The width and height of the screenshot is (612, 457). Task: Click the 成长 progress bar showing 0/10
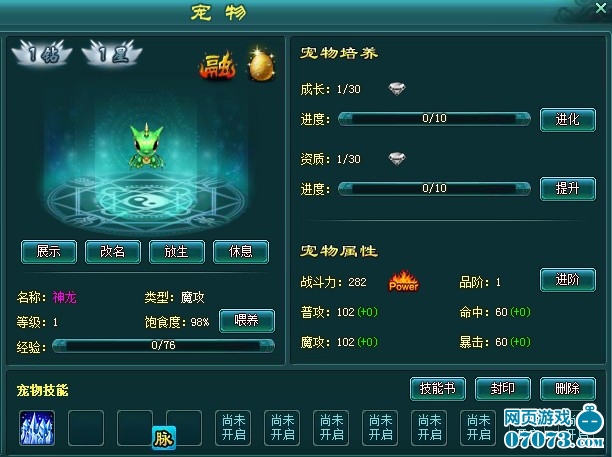(x=434, y=119)
